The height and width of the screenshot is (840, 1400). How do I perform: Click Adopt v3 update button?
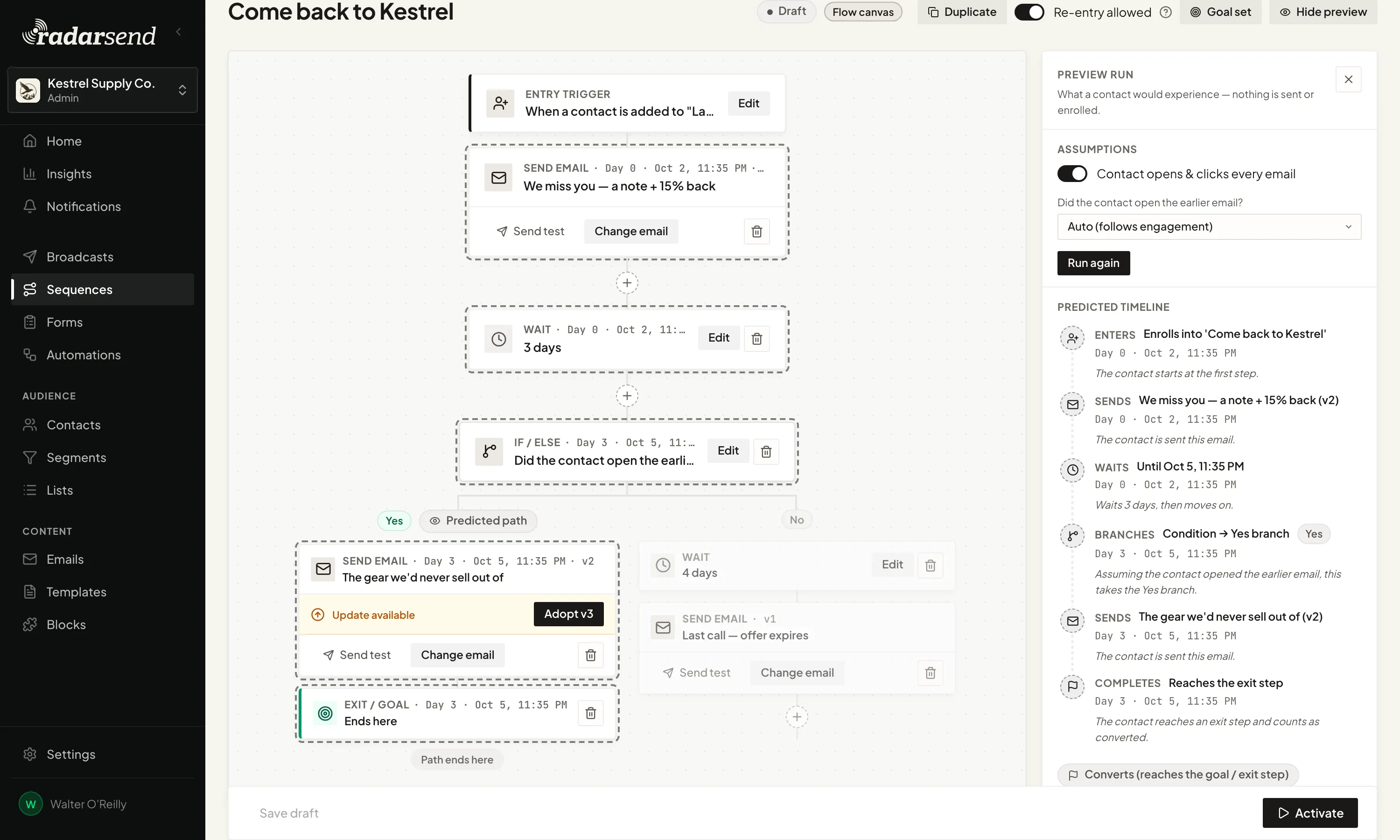[568, 614]
